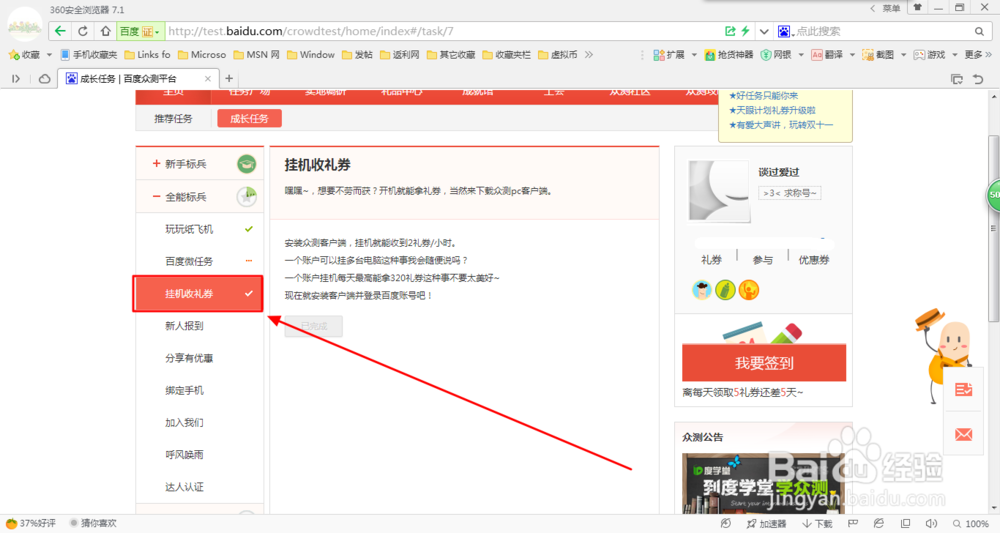This screenshot has height=533, width=1000.
Task: Open the 游戏 games dropdown
Action: tap(936, 55)
